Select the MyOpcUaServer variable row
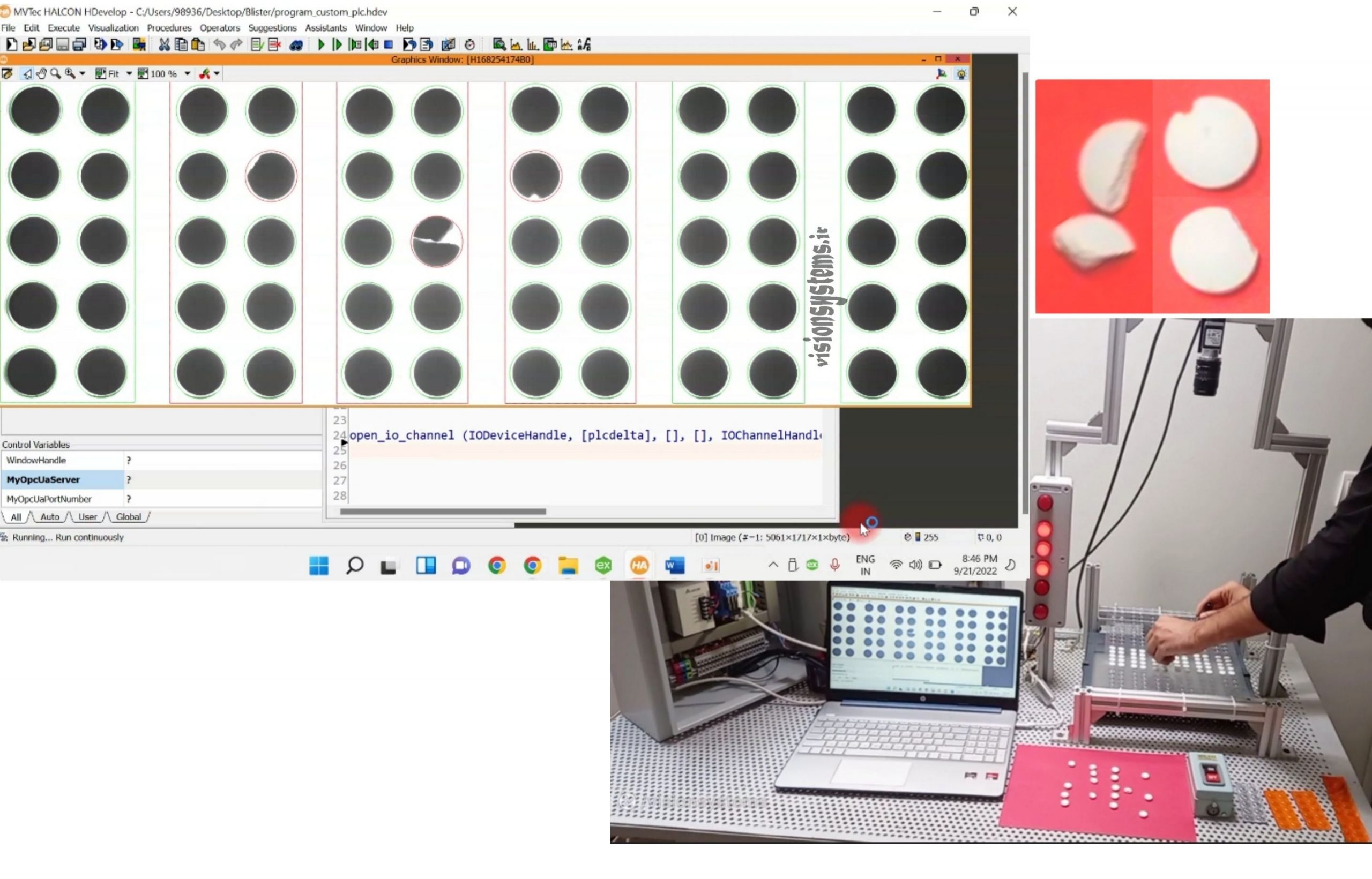1372x879 pixels. 161,479
